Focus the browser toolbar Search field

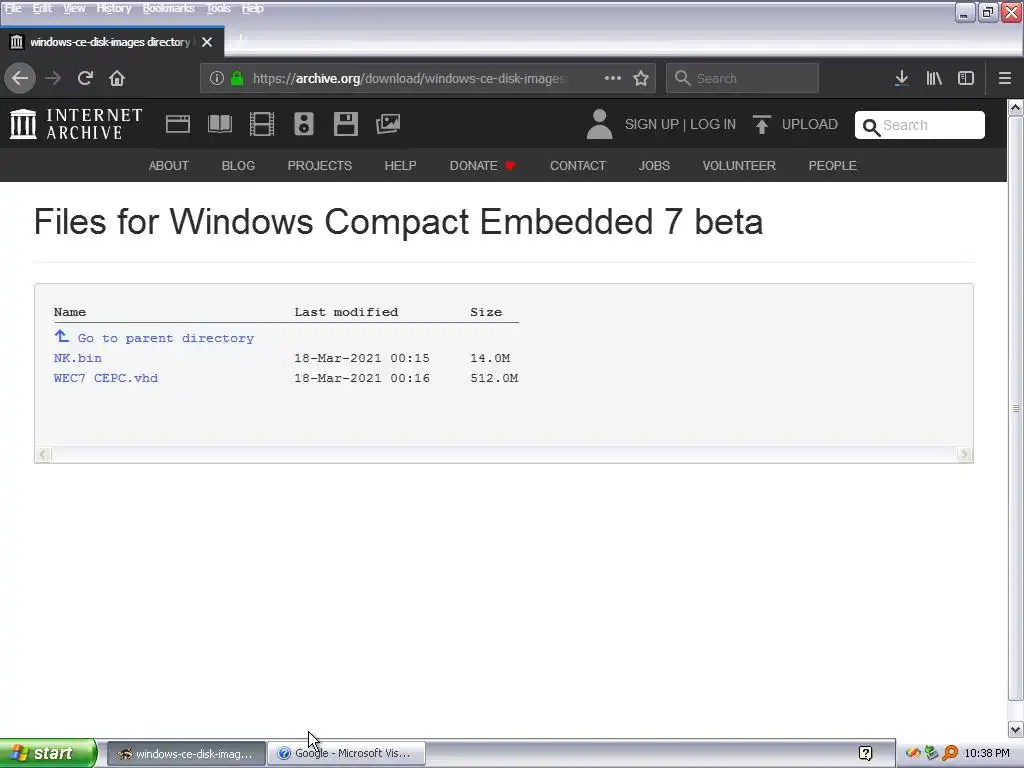(743, 78)
